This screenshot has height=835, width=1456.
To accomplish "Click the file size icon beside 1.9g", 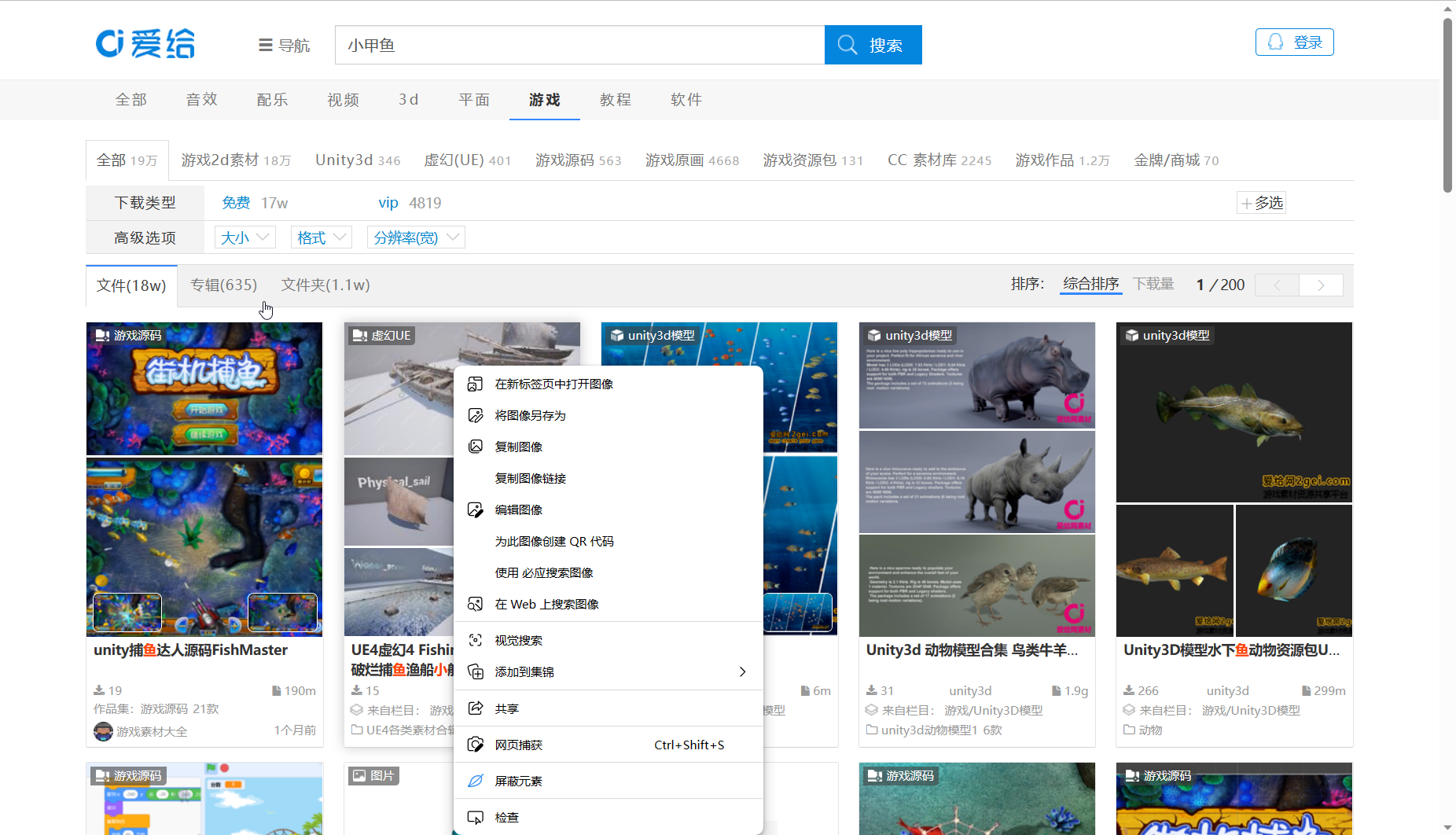I will point(1057,690).
